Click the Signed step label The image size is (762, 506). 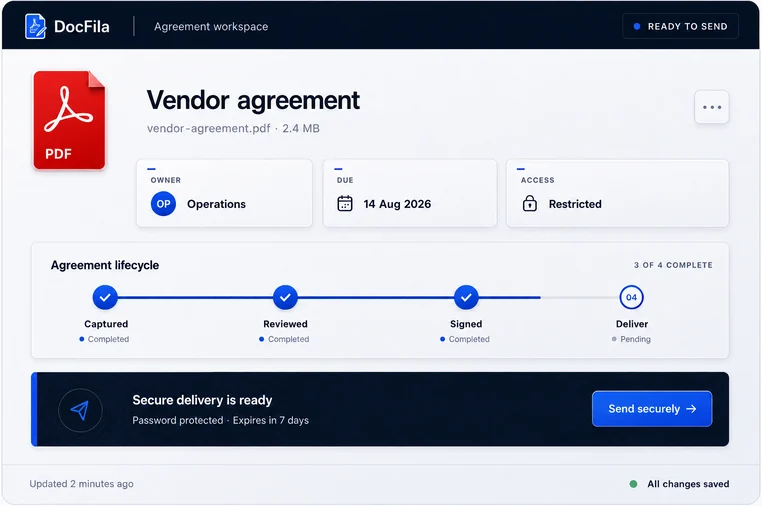[x=466, y=324]
